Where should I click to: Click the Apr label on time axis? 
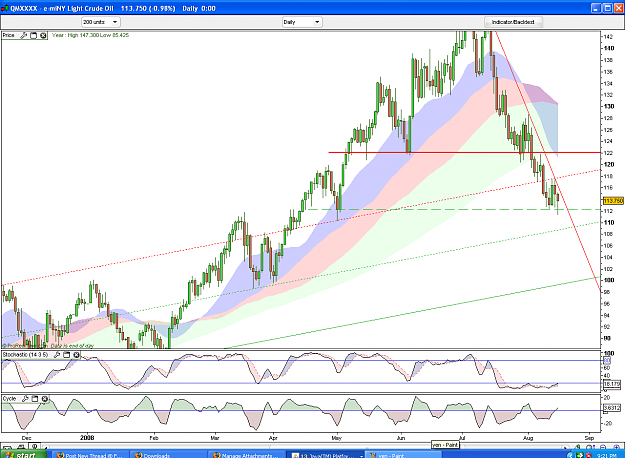pyautogui.click(x=273, y=438)
